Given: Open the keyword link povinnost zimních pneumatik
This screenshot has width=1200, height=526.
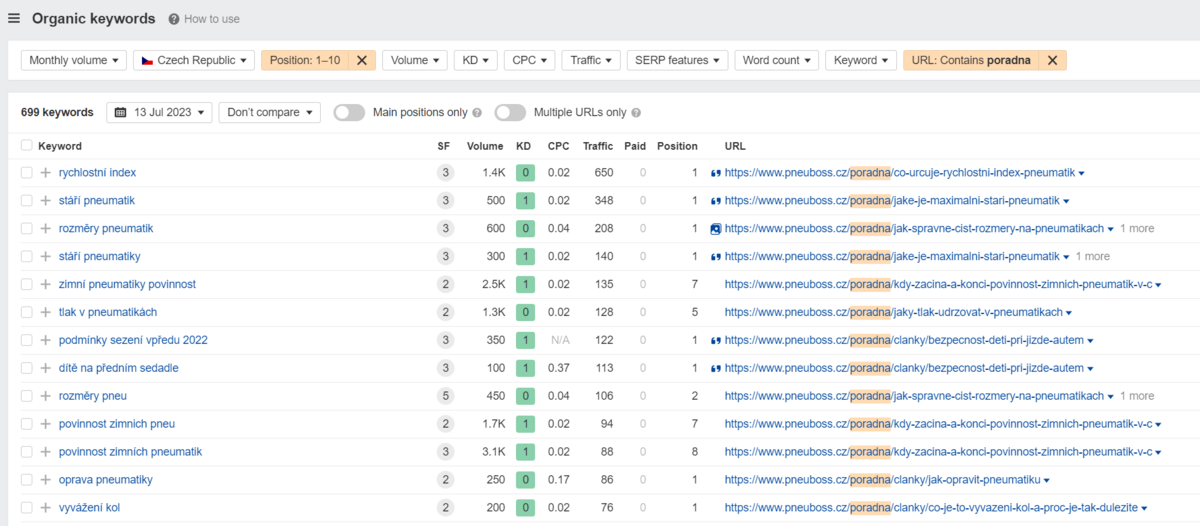Looking at the screenshot, I should 130,452.
